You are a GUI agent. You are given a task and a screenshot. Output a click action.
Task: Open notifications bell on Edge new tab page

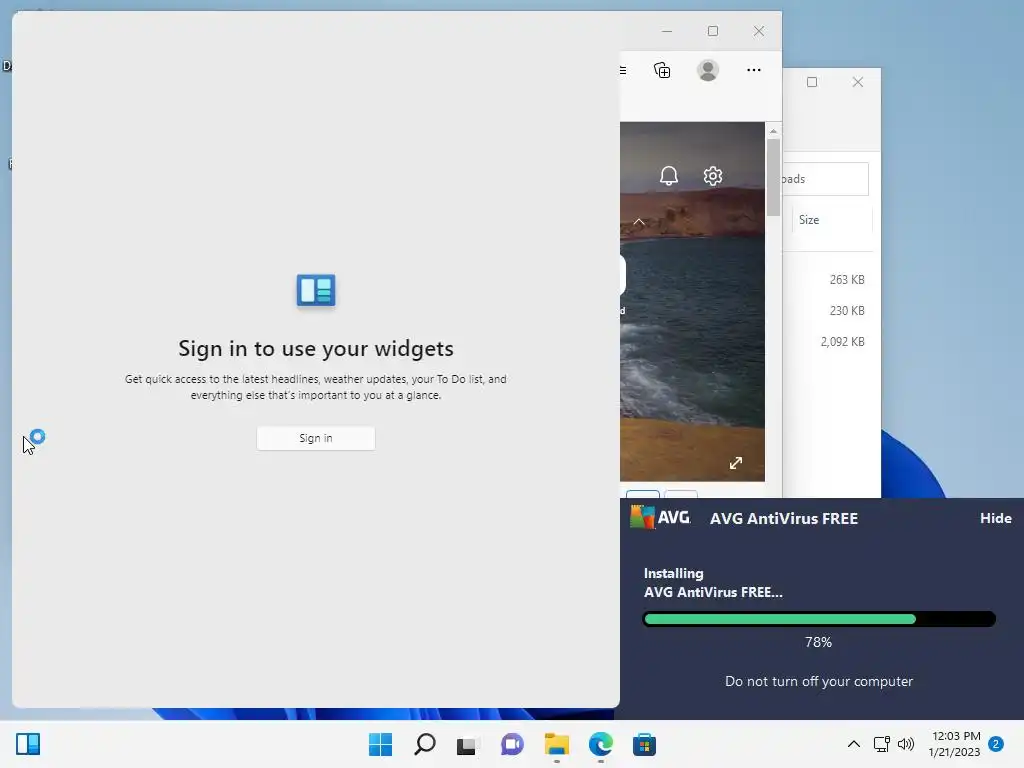tap(669, 176)
